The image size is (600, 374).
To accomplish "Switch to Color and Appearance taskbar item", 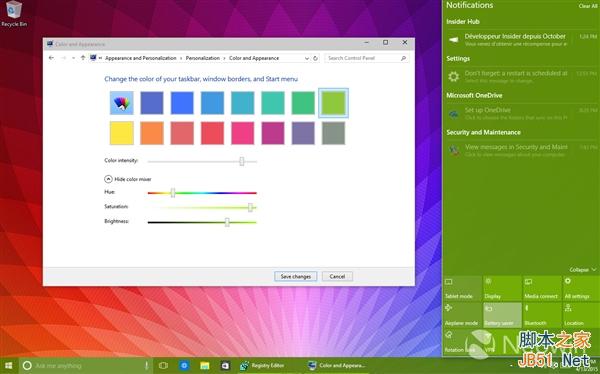I will pyautogui.click(x=337, y=366).
